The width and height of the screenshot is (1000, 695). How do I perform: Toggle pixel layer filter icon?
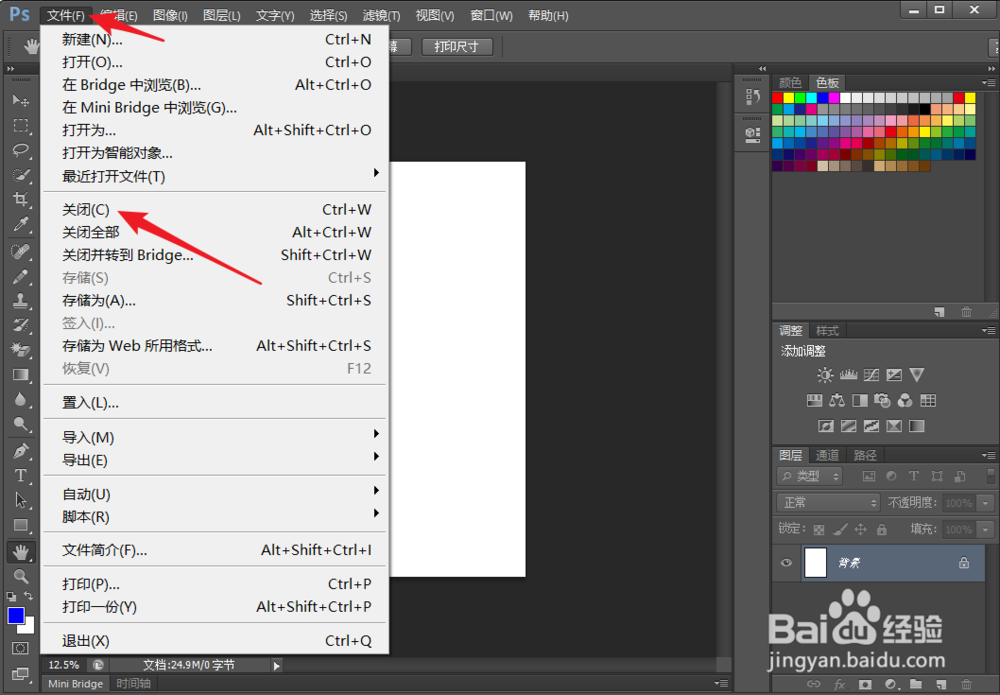click(869, 476)
